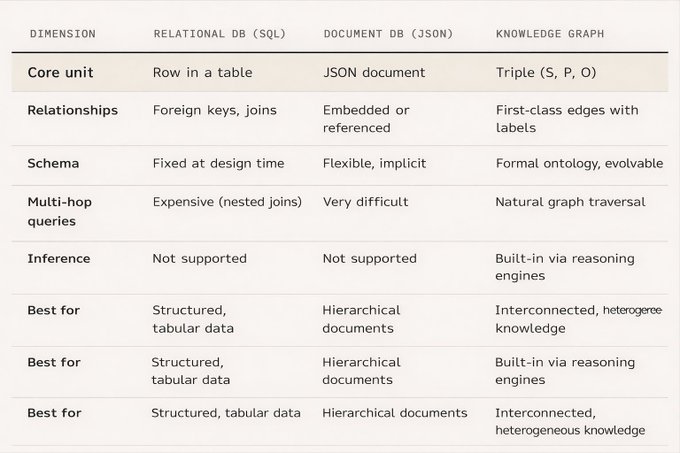Click the Very difficult cell

pos(366,202)
